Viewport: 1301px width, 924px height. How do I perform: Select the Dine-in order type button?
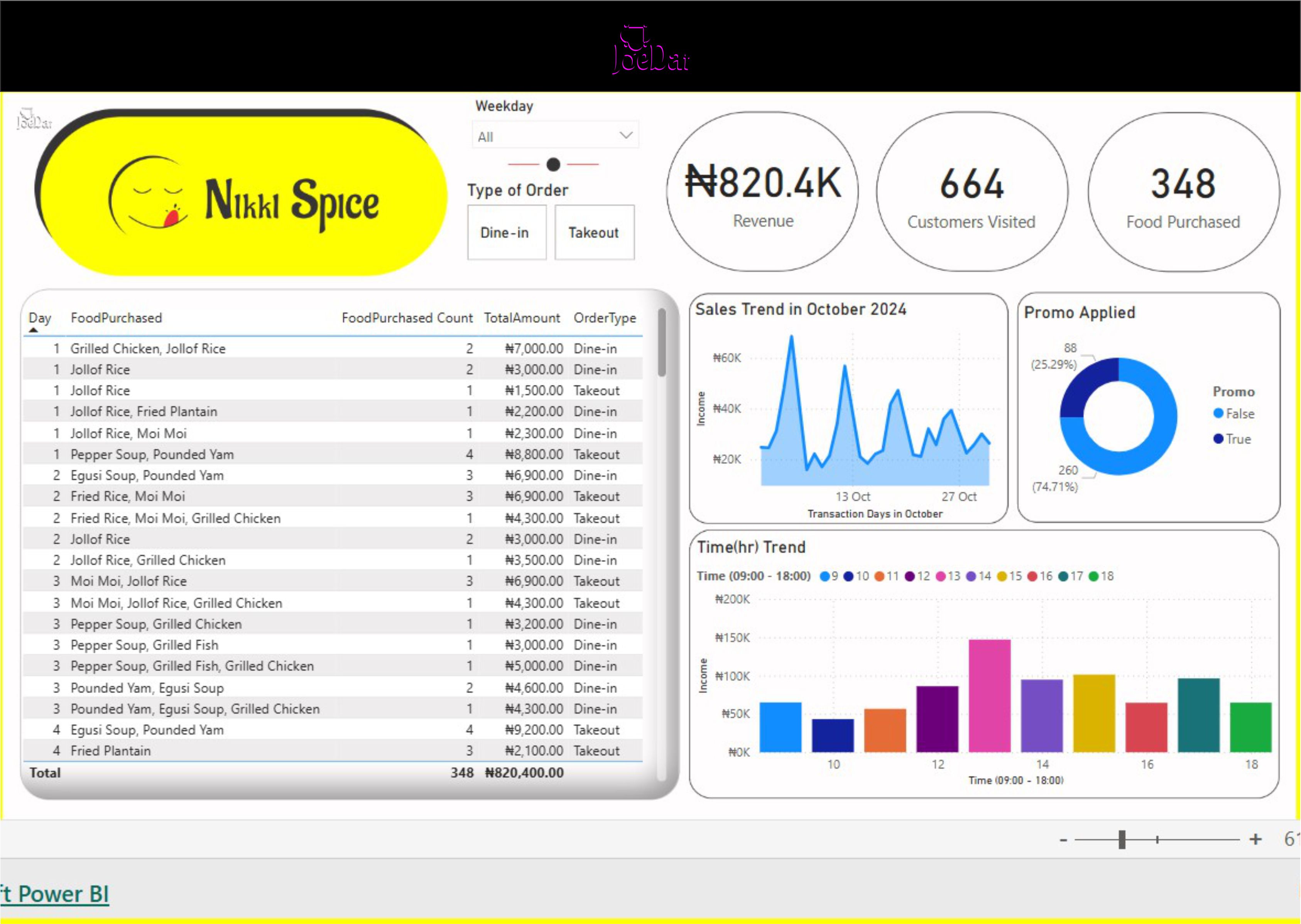click(506, 233)
